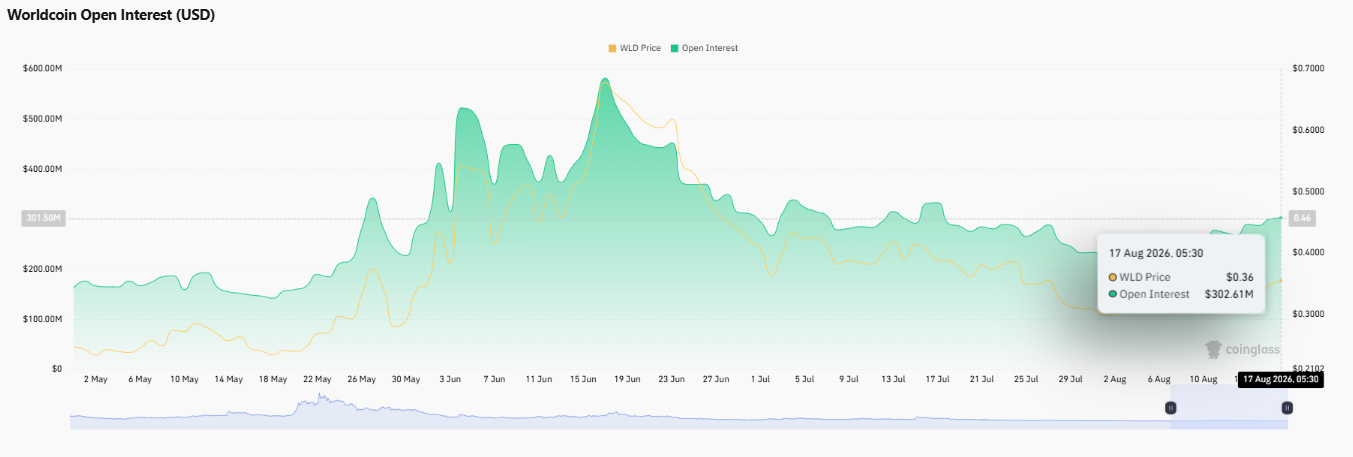Click the 2 May date label
Image resolution: width=1353 pixels, height=457 pixels.
96,380
